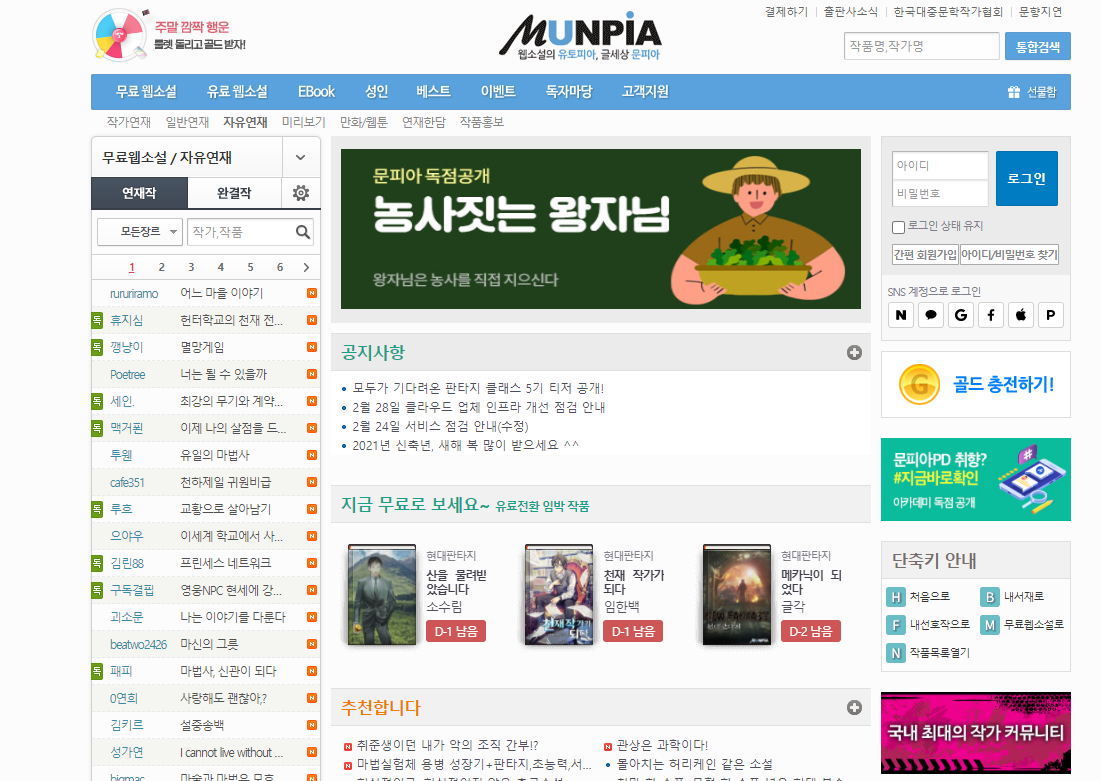Click the gold coin 골드 충전하기 icon
Screen dimensions: 1101x781
tap(919, 384)
